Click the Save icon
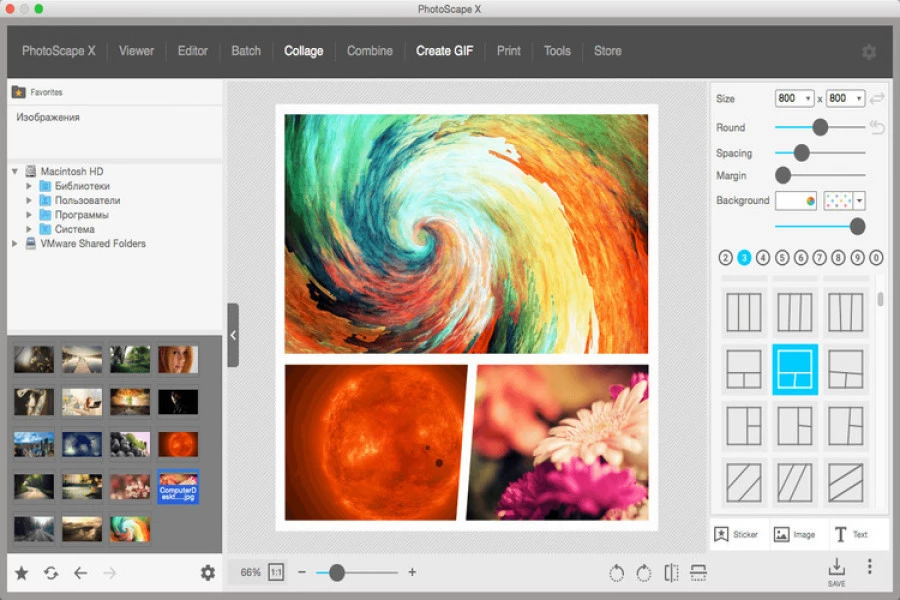Image resolution: width=900 pixels, height=600 pixels. pos(837,569)
